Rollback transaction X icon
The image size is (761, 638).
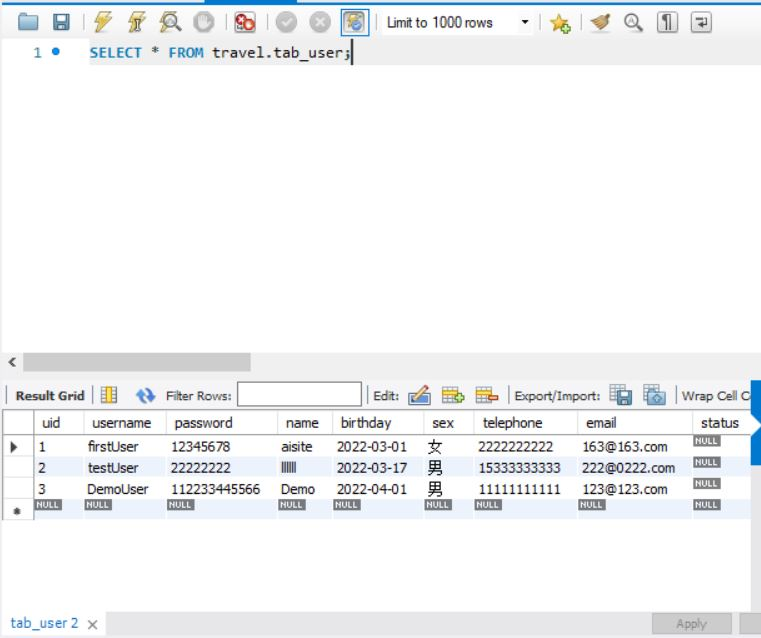[x=320, y=22]
